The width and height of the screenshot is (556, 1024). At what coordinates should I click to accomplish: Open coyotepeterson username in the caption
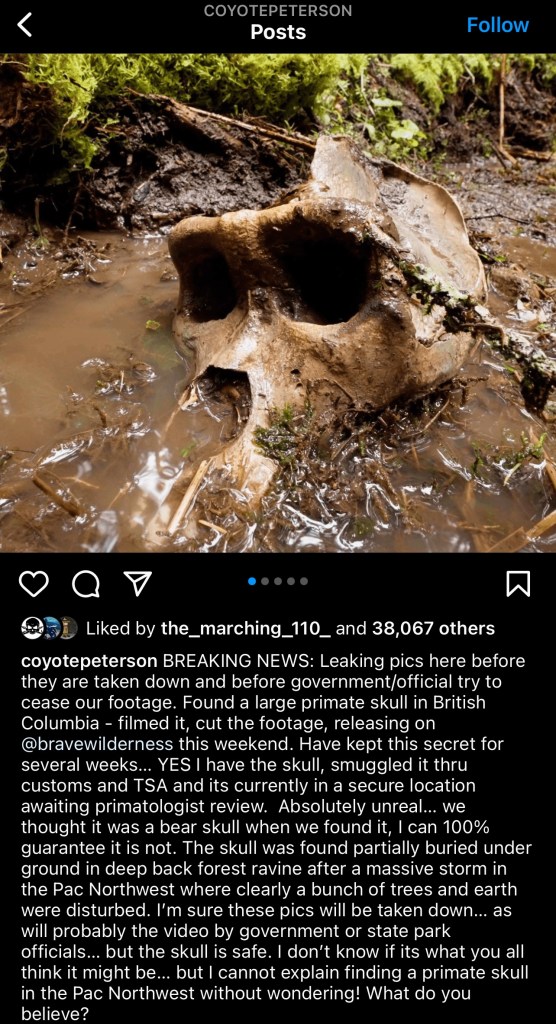pos(90,662)
